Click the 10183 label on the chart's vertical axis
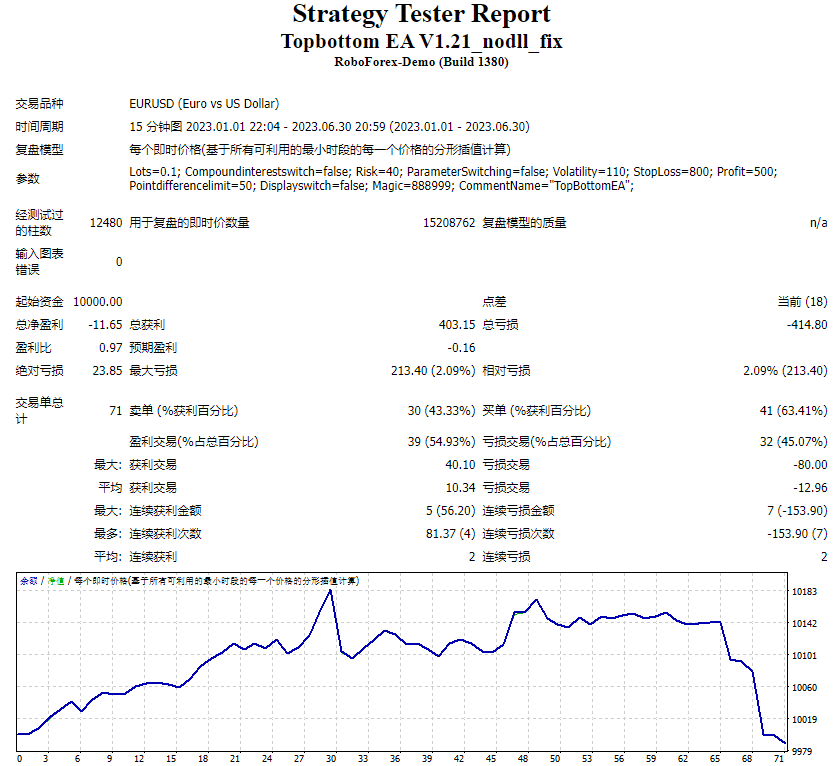 coord(806,592)
